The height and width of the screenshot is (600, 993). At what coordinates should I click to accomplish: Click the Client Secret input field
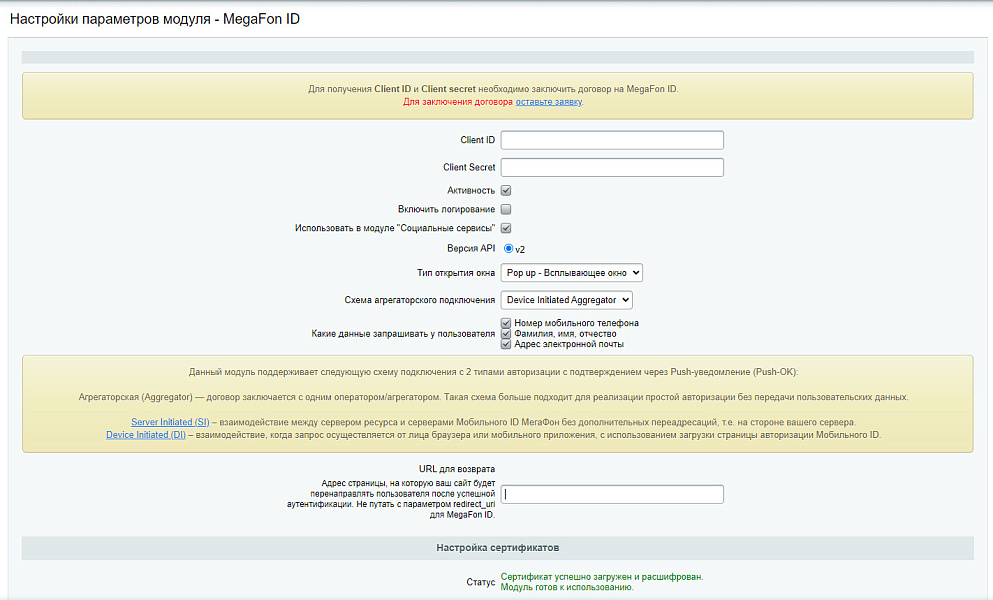pyautogui.click(x=611, y=167)
